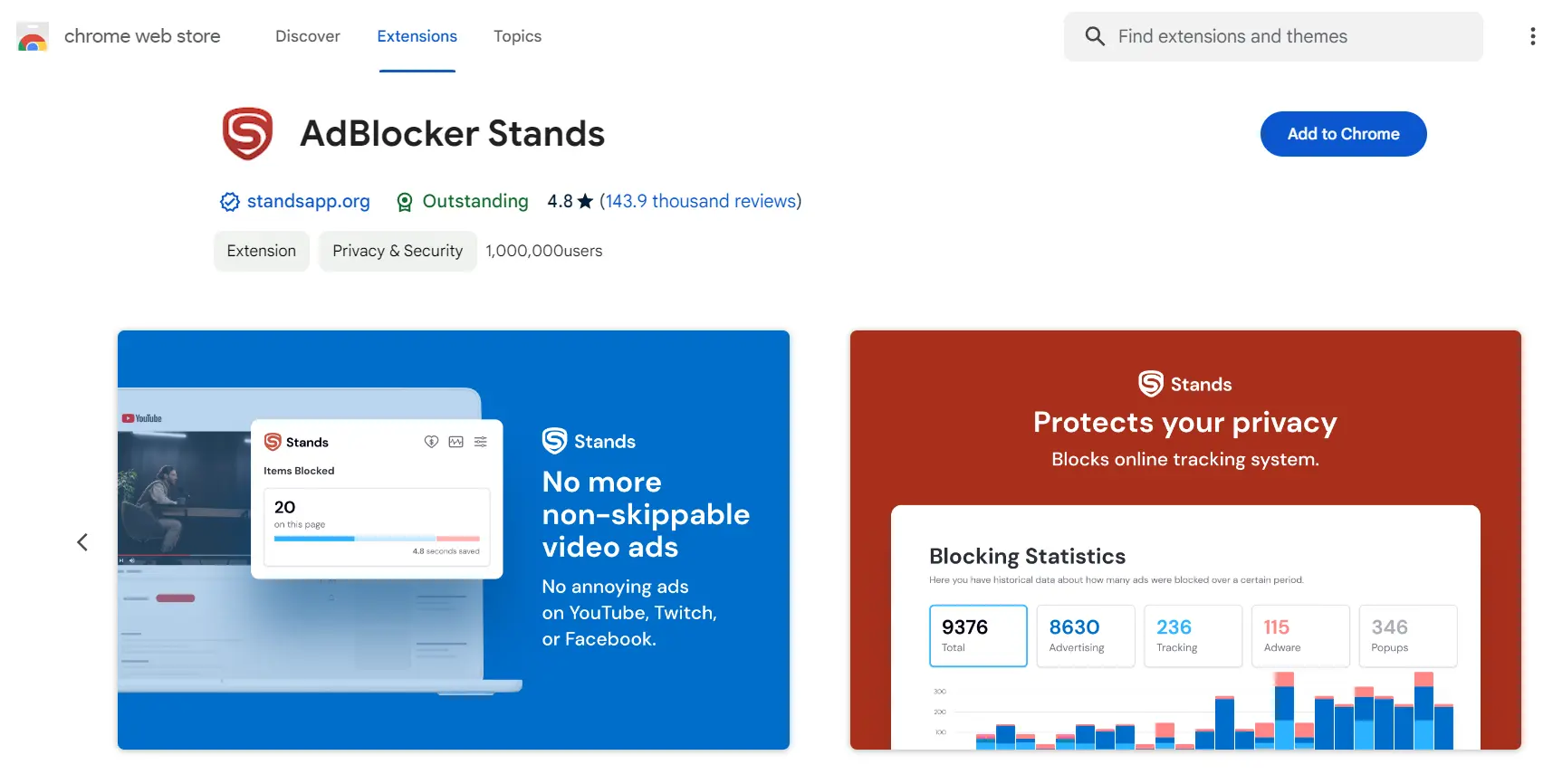Open the Topics tab
The height and width of the screenshot is (784, 1553).
[517, 36]
